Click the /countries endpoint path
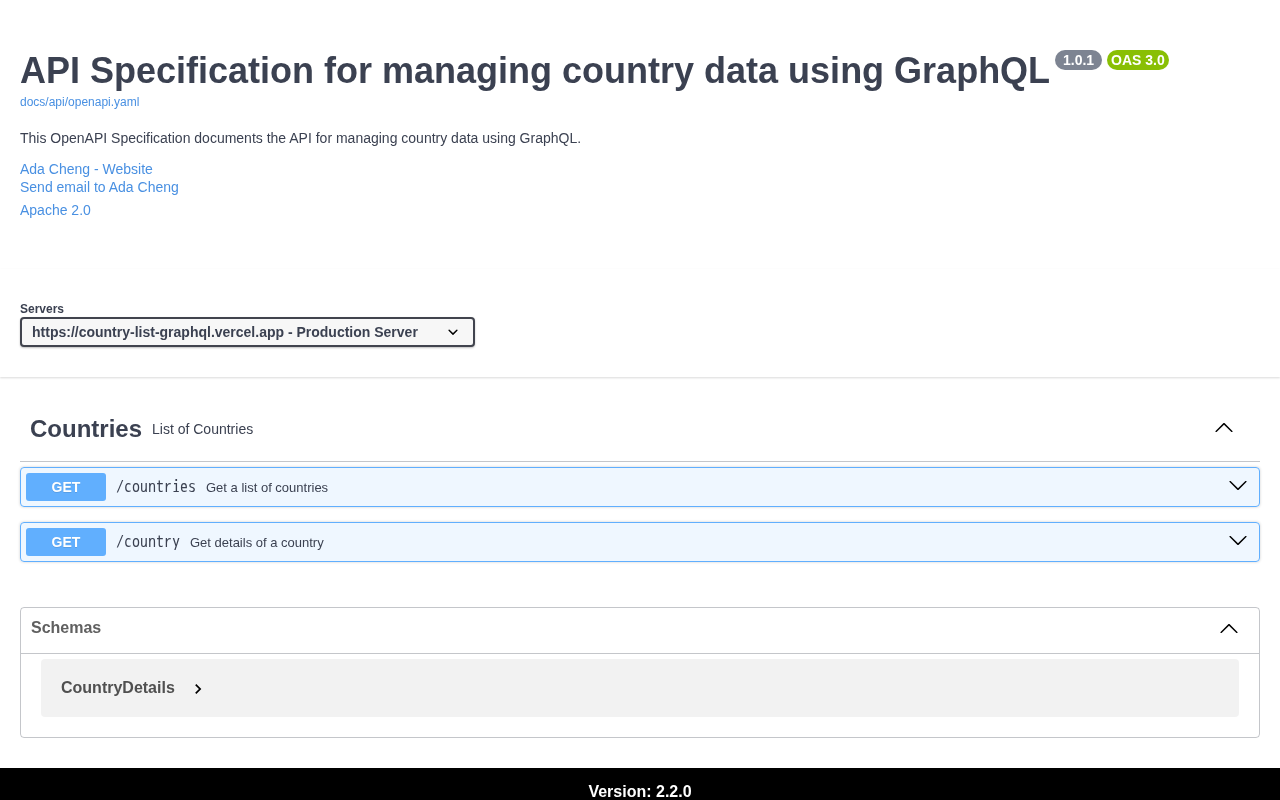This screenshot has width=1280, height=800. [156, 487]
